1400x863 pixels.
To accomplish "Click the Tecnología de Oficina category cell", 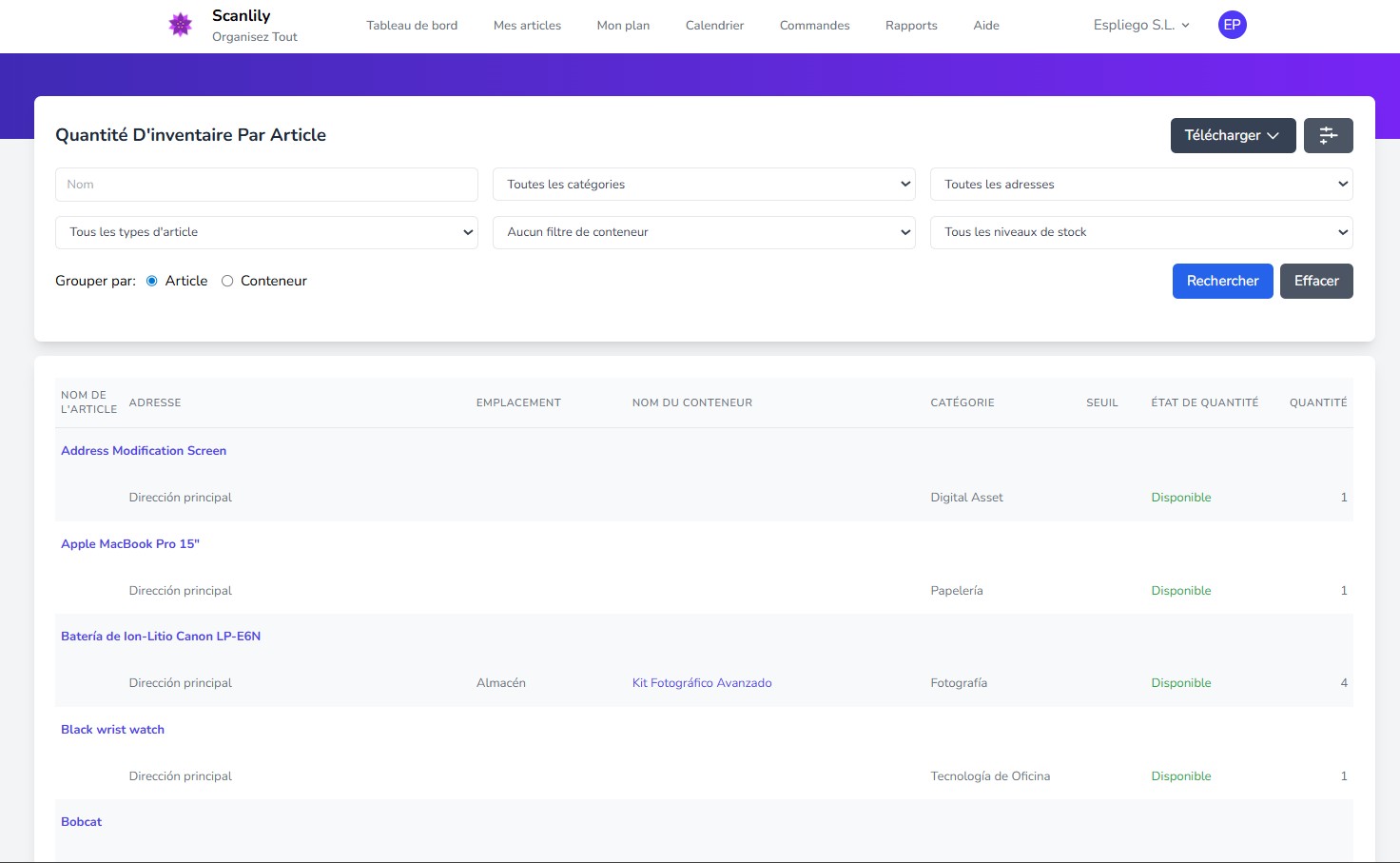I will pos(990,776).
